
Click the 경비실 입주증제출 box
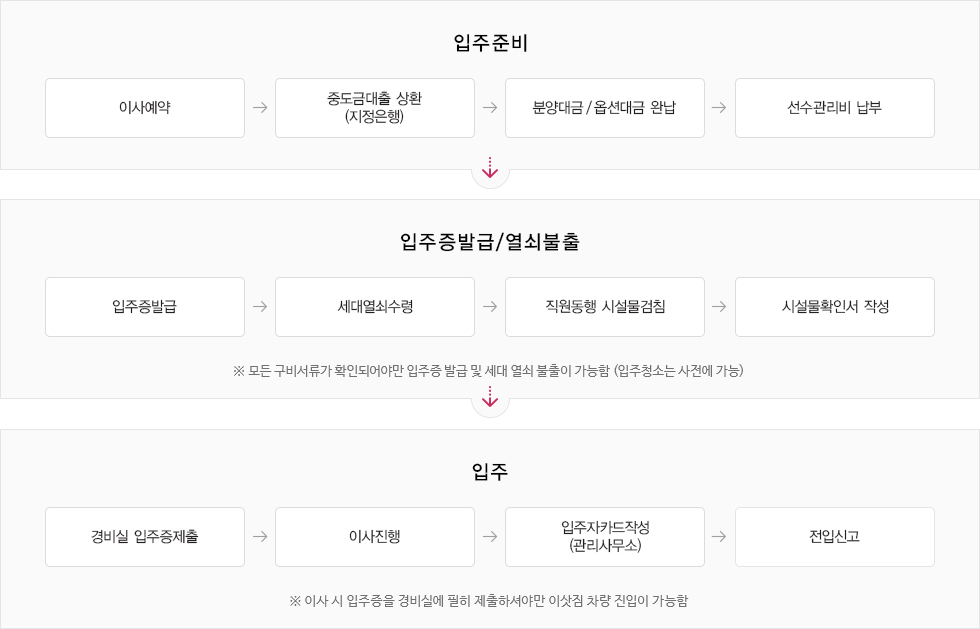[x=145, y=537]
